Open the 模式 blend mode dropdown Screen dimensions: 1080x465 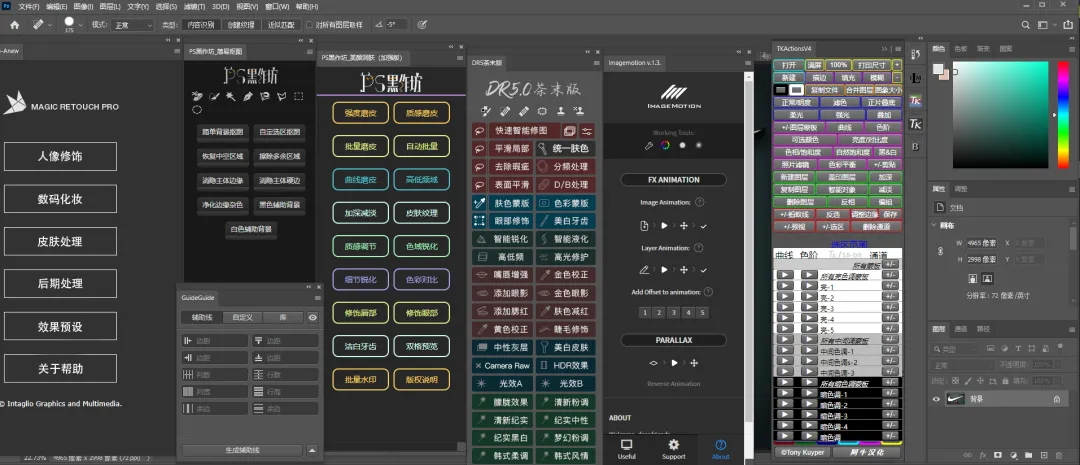tap(132, 25)
